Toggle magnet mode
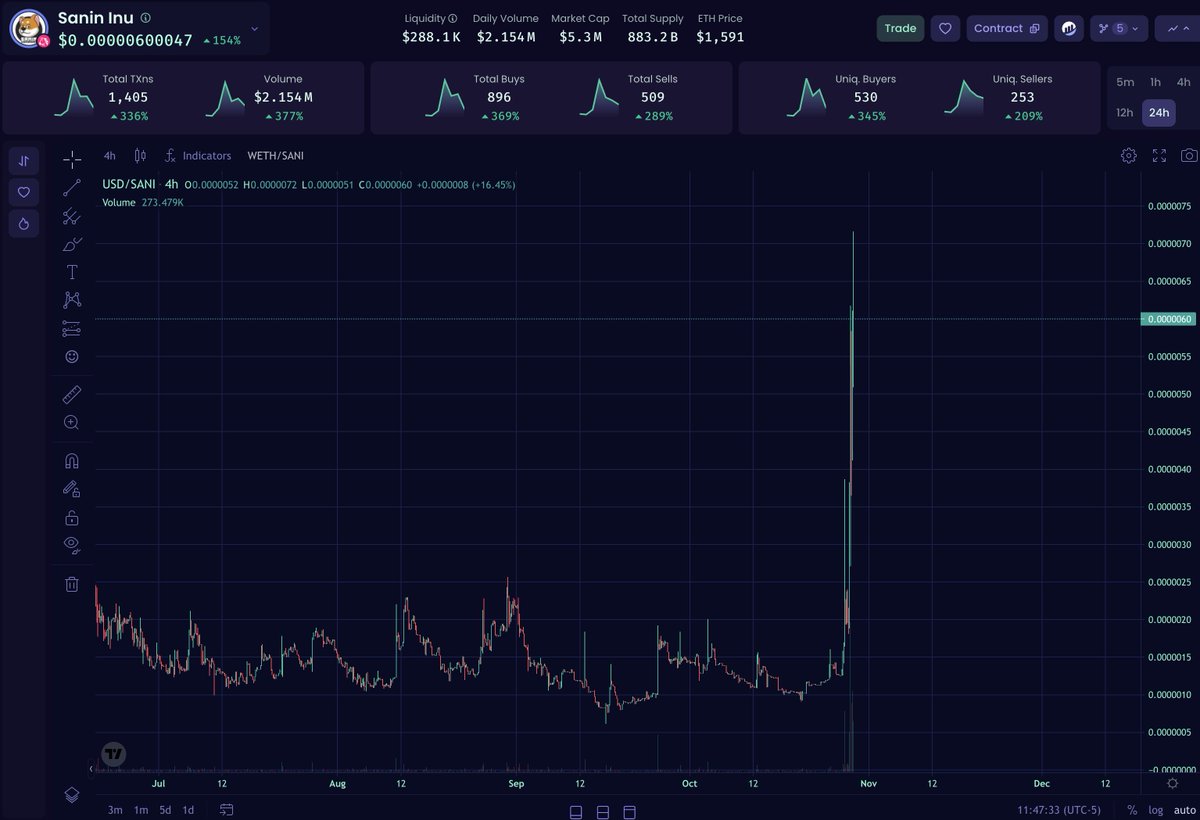Image resolution: width=1200 pixels, height=820 pixels. click(x=72, y=461)
